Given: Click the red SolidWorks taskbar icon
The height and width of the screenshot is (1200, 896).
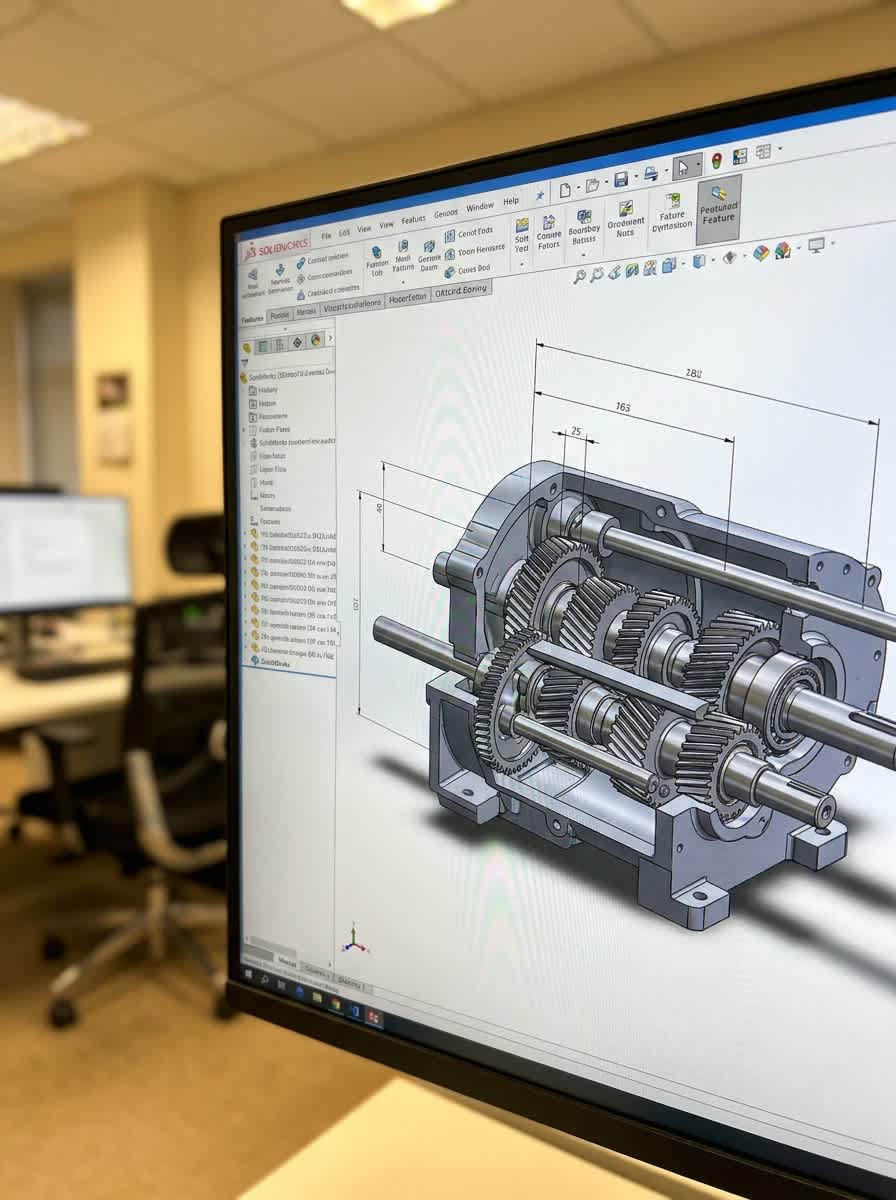Looking at the screenshot, I should tap(373, 1017).
